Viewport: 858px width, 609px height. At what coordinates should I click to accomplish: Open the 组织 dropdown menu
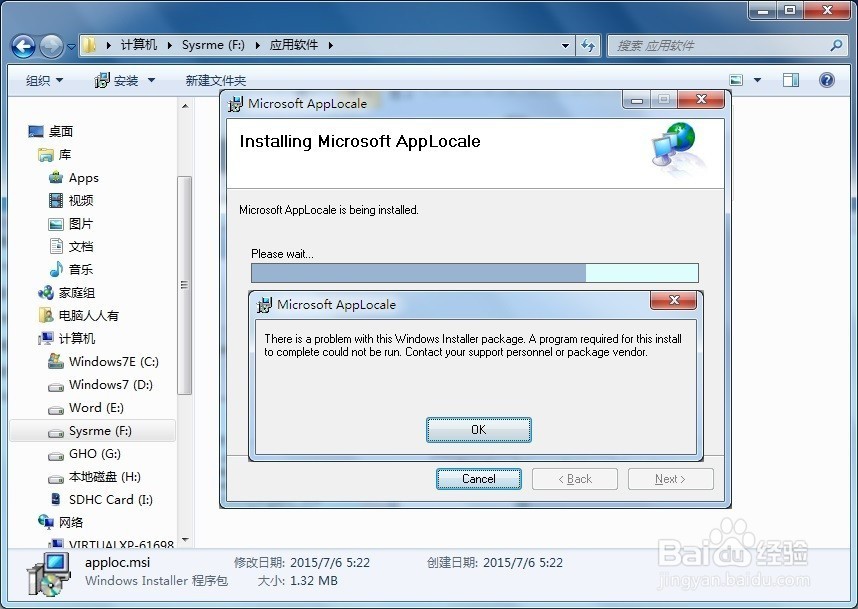44,81
